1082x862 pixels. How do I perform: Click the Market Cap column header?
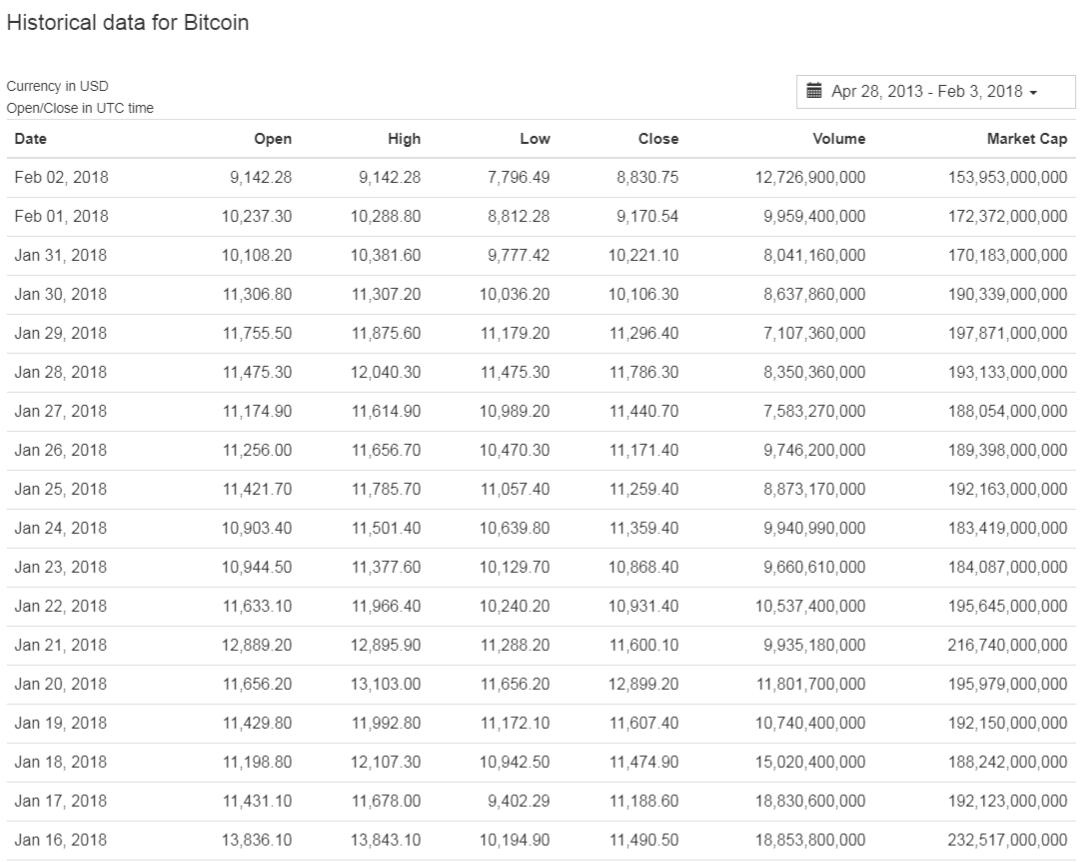pos(1026,139)
